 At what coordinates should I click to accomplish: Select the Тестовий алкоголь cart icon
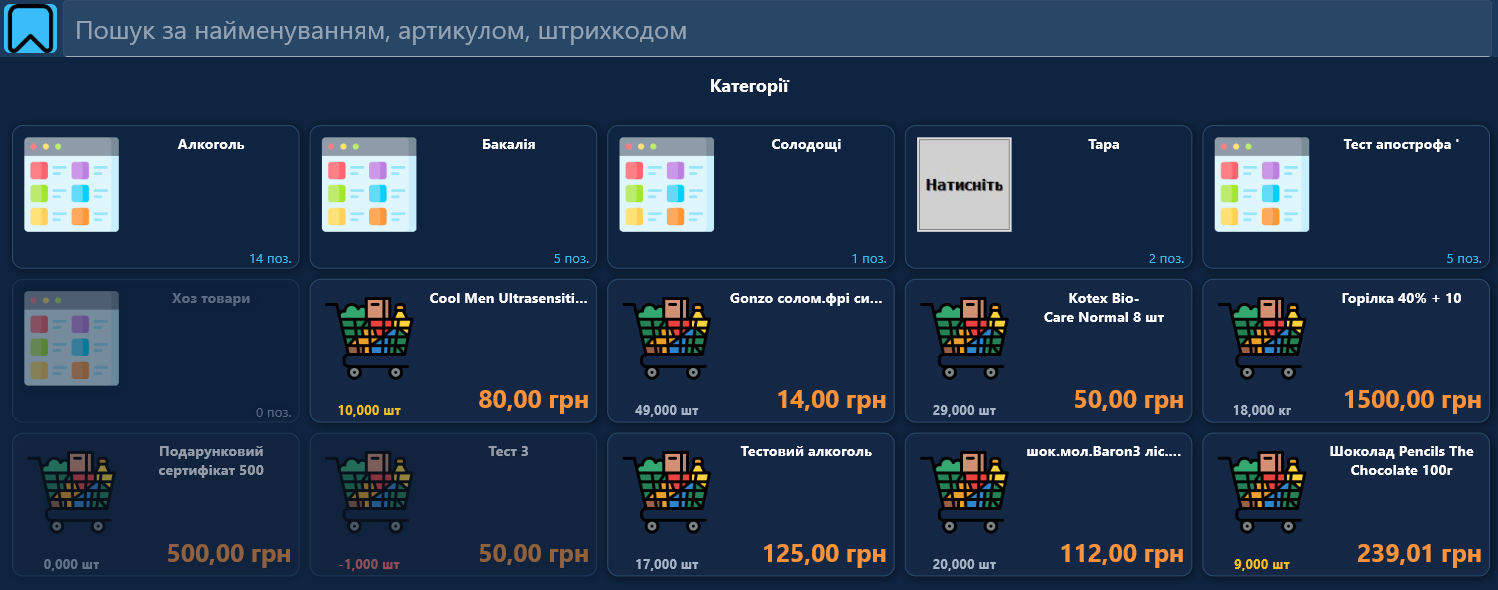[667, 493]
